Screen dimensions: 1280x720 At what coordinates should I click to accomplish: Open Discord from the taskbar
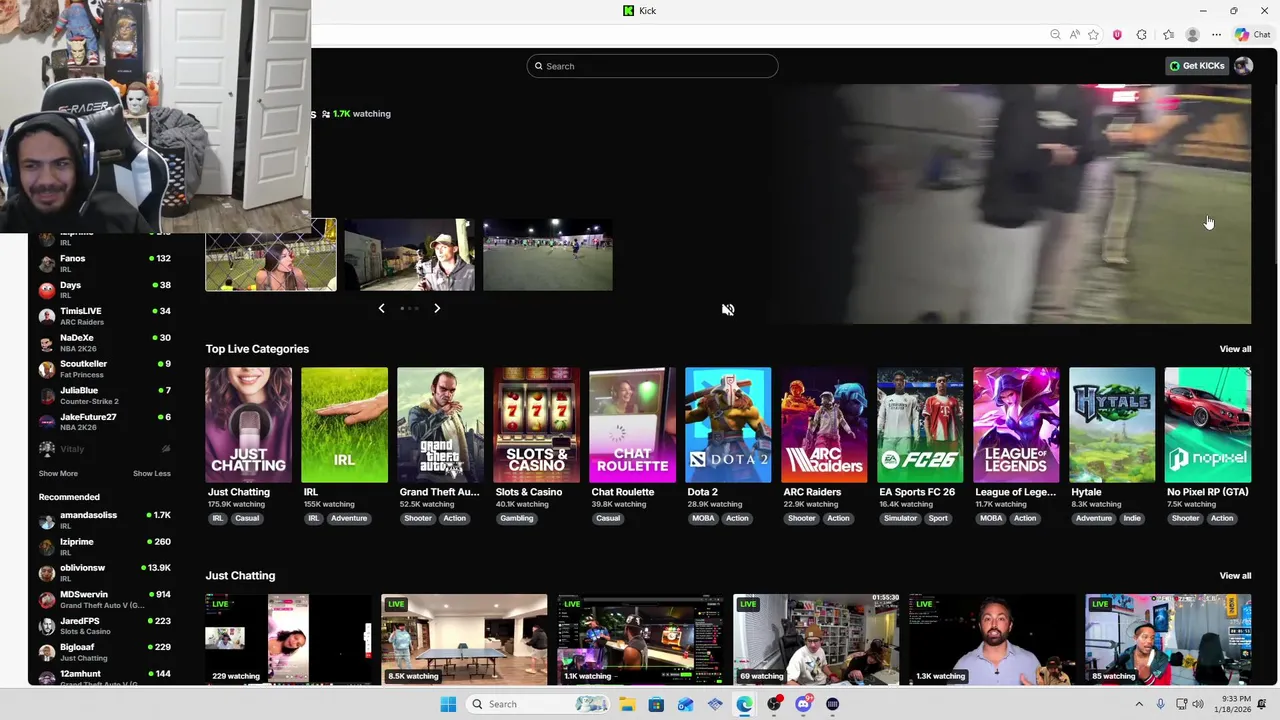pos(803,704)
